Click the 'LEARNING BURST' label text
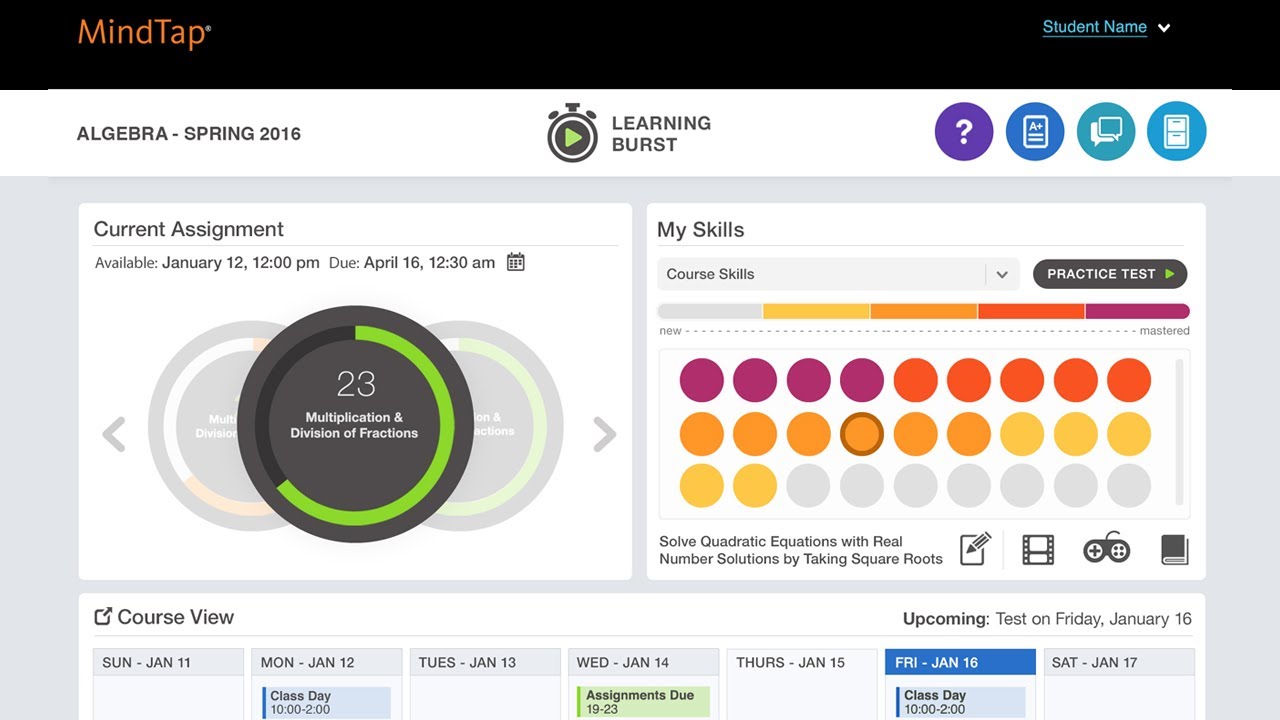 click(661, 134)
